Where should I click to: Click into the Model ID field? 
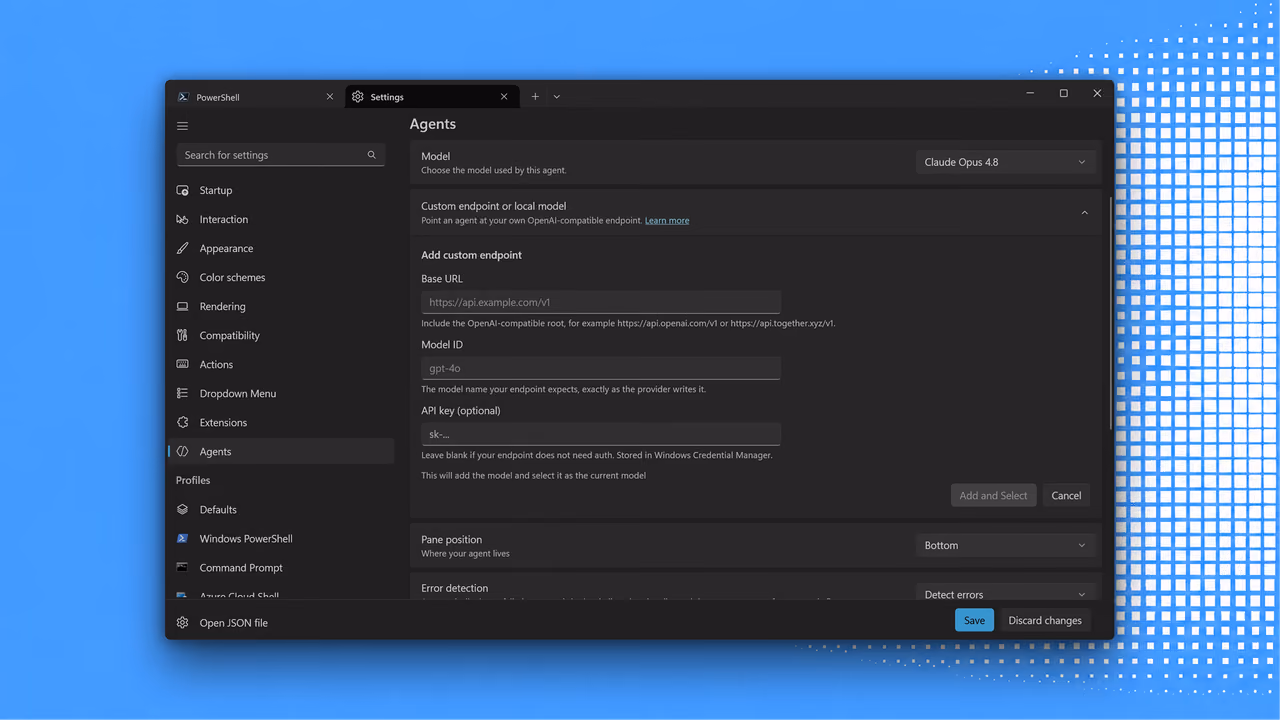tap(601, 368)
